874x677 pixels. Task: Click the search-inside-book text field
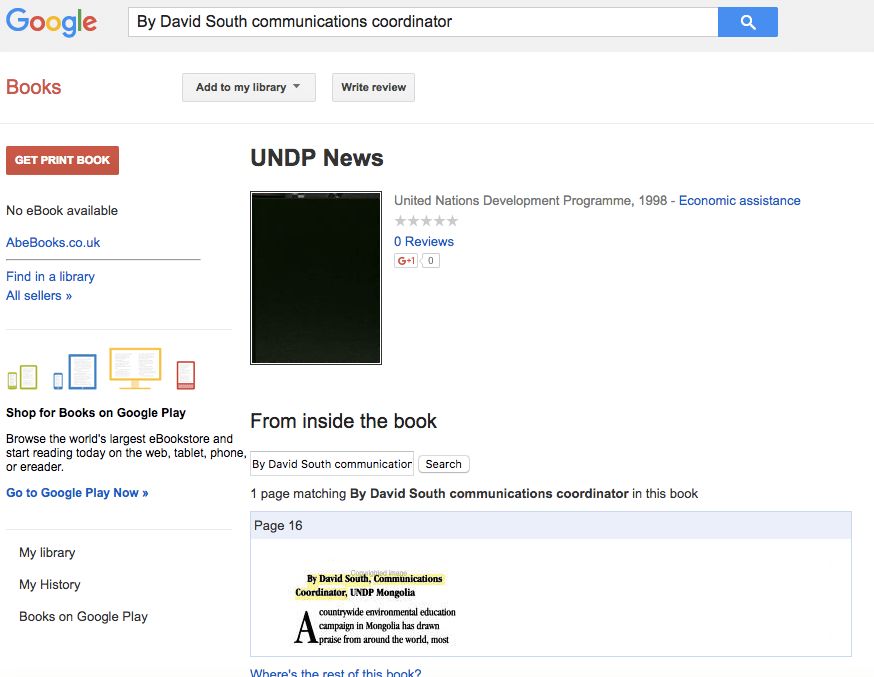pyautogui.click(x=331, y=464)
